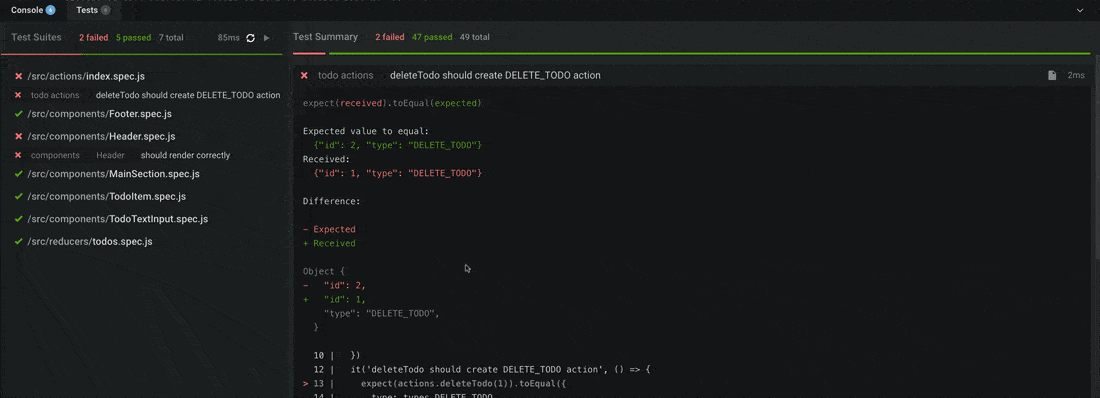
Task: Click green check icon beside todos.spec.js
Action: pos(18,241)
